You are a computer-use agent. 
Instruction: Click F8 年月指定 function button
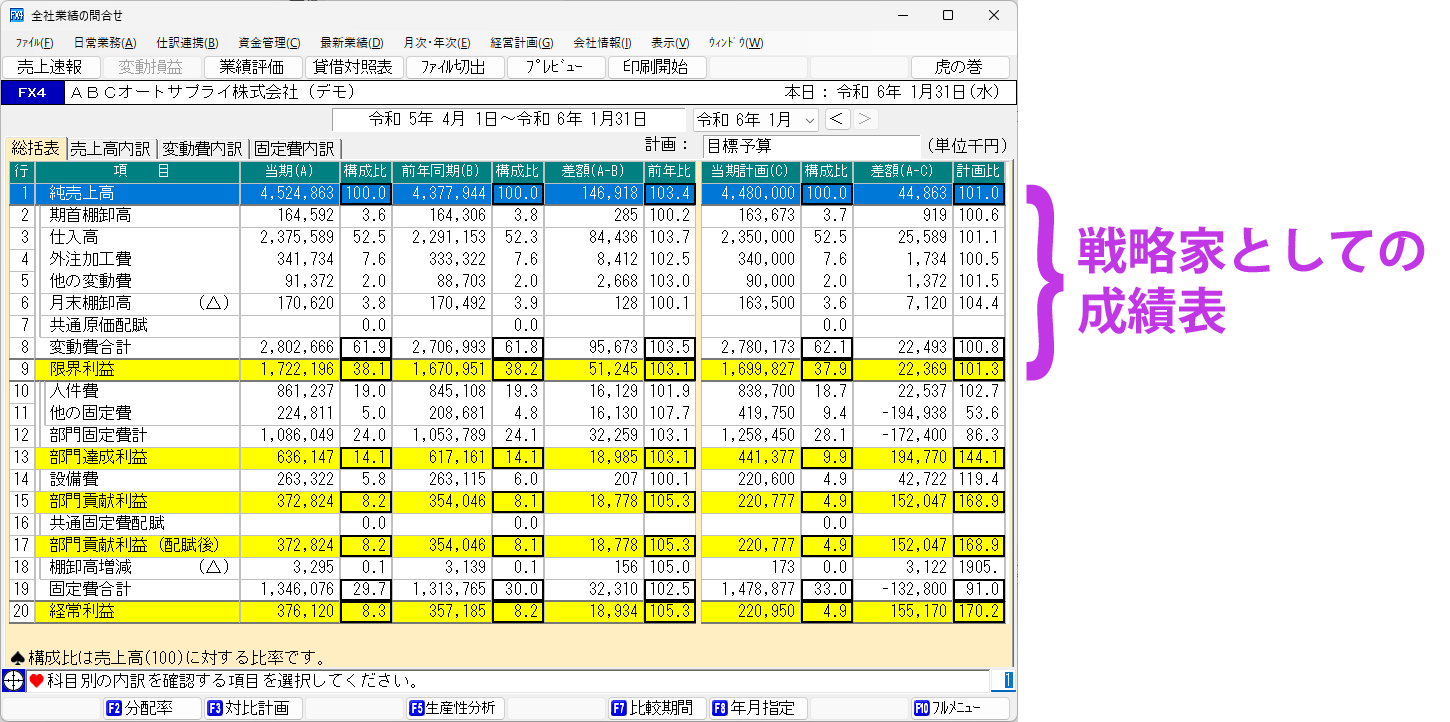757,708
